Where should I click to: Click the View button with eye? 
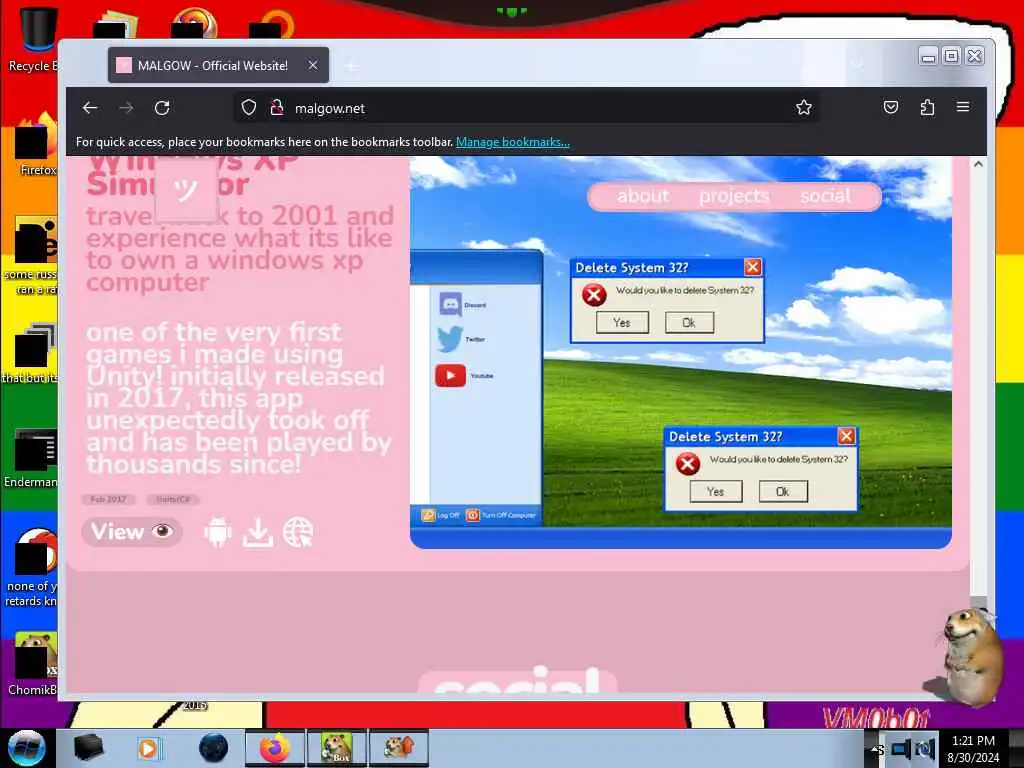(132, 532)
